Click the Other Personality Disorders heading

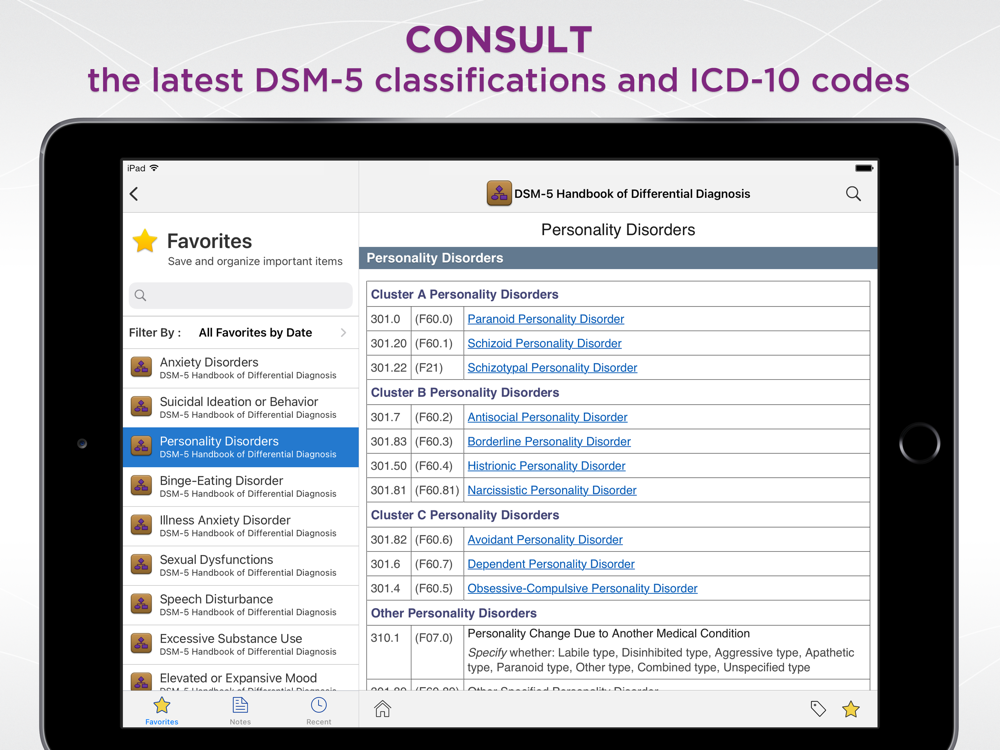pyautogui.click(x=454, y=613)
